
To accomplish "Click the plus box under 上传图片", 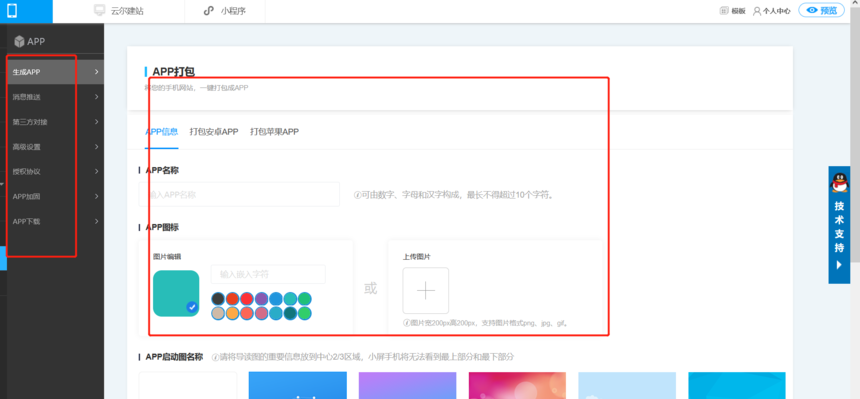I will (x=426, y=290).
